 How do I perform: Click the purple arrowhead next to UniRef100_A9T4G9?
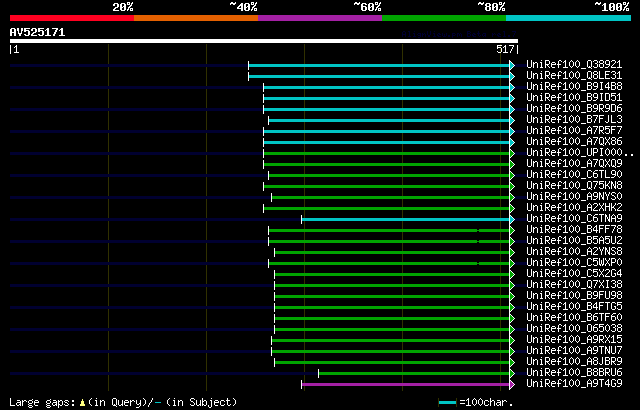(512, 385)
